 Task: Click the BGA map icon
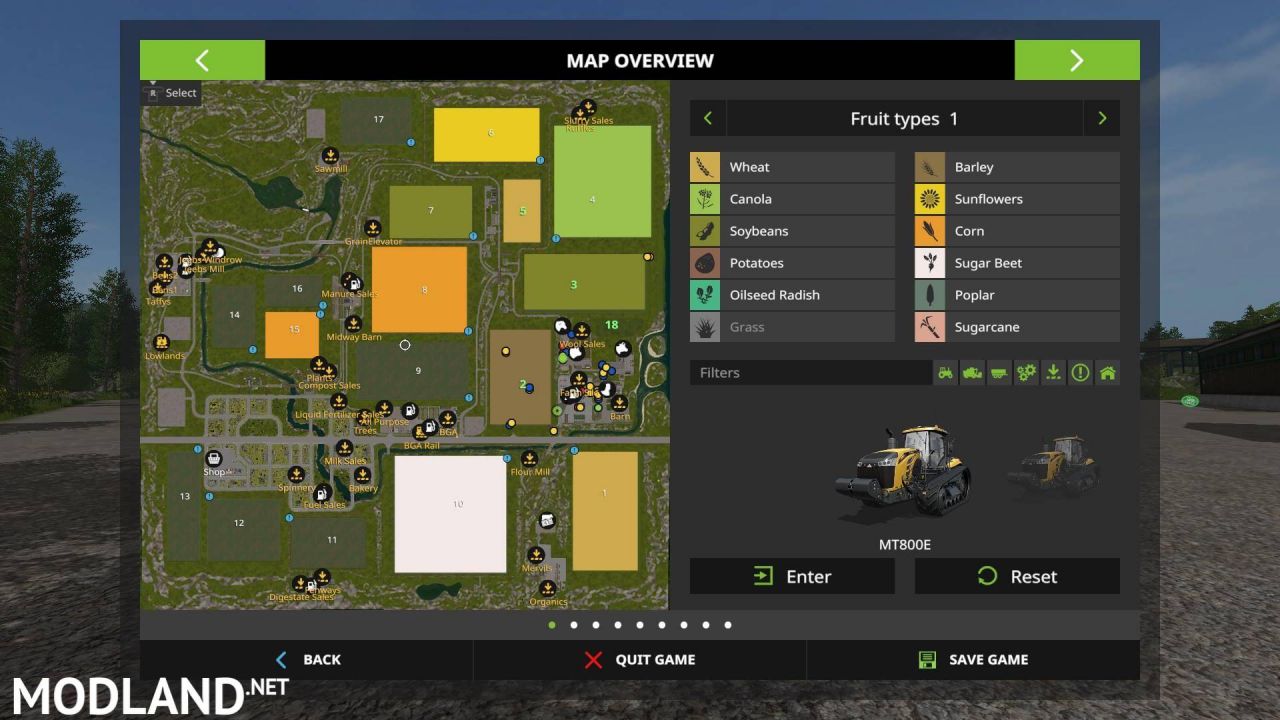[447, 419]
